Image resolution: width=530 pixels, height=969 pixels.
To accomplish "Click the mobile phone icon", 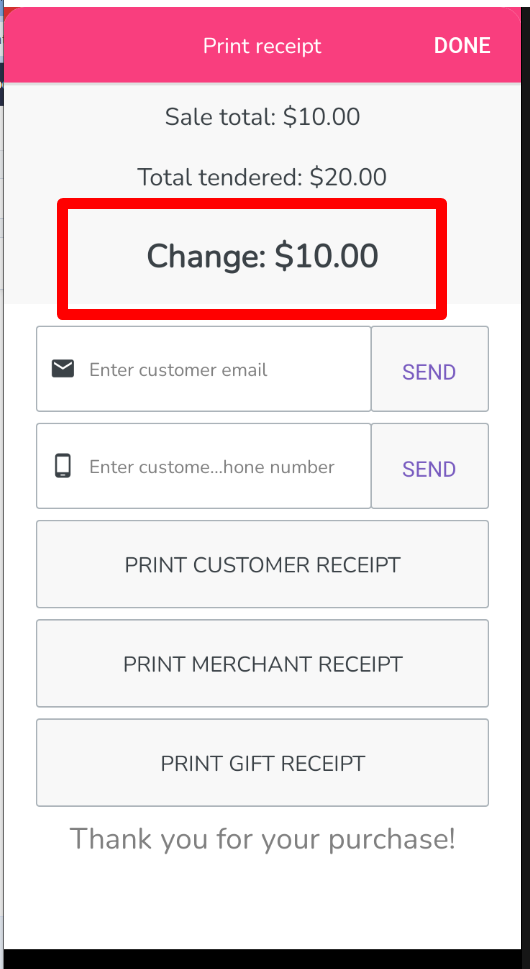I will pyautogui.click(x=63, y=466).
